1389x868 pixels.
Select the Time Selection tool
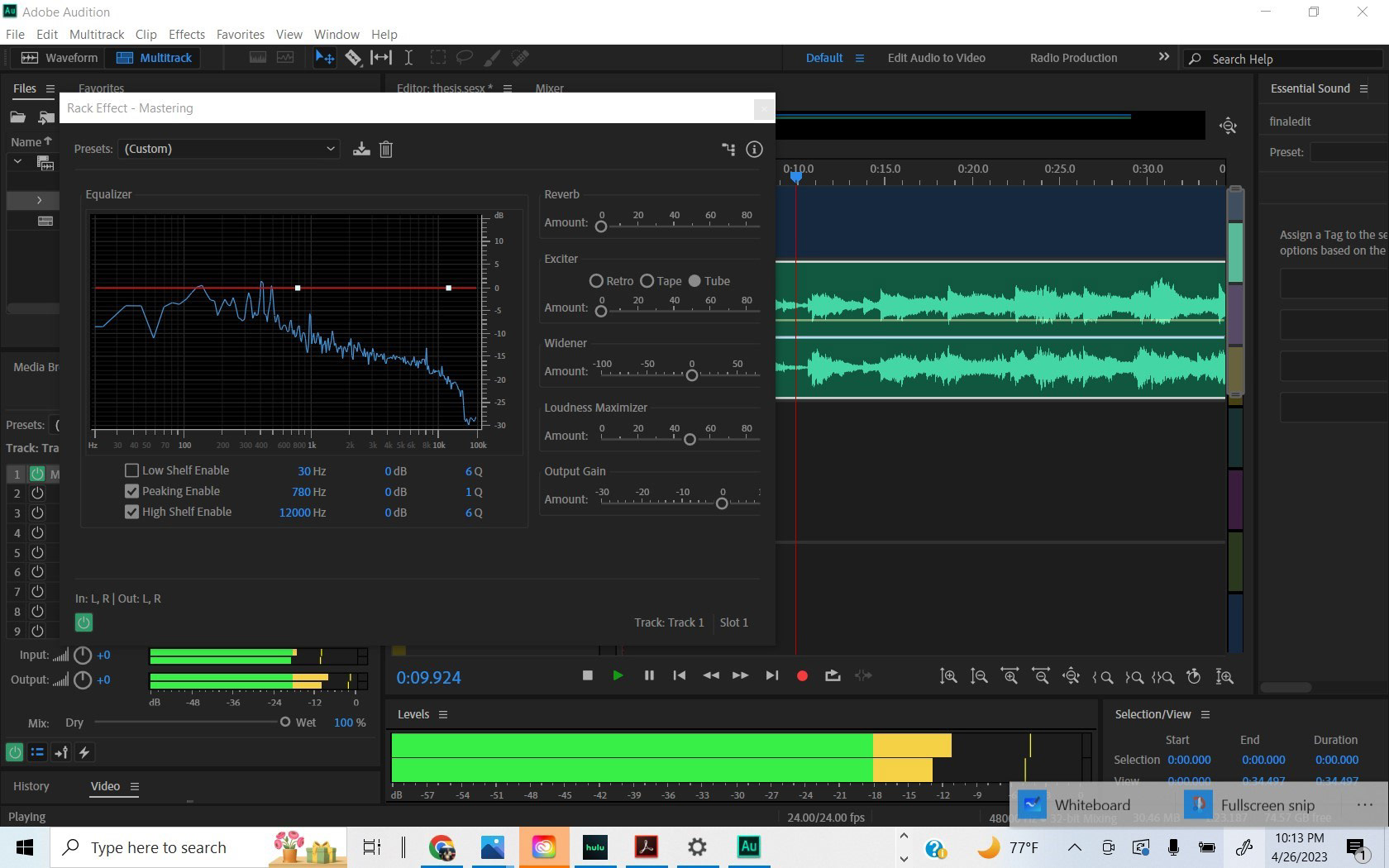click(408, 58)
